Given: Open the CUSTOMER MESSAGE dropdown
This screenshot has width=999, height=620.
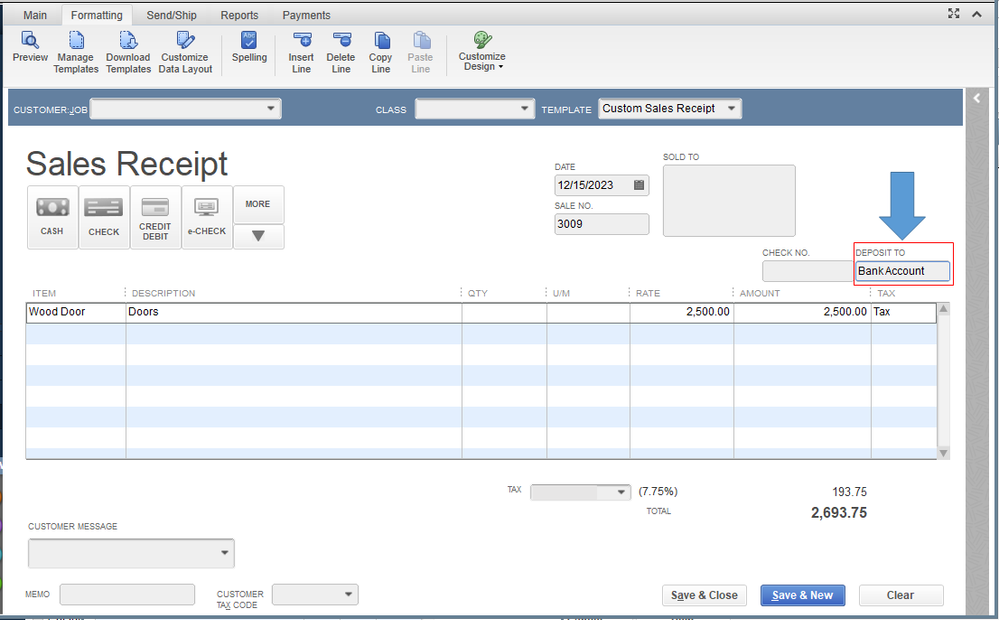Looking at the screenshot, I should click(224, 552).
